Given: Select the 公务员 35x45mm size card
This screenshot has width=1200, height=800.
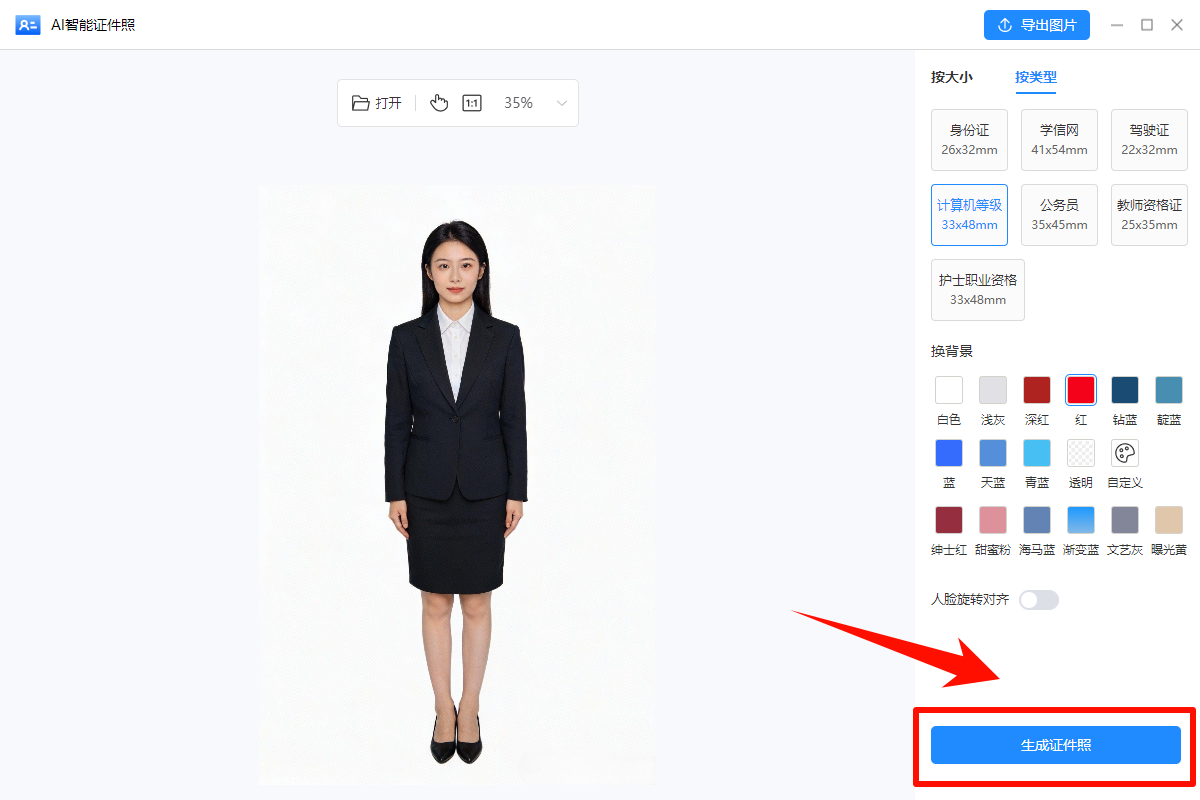Looking at the screenshot, I should [x=1058, y=214].
